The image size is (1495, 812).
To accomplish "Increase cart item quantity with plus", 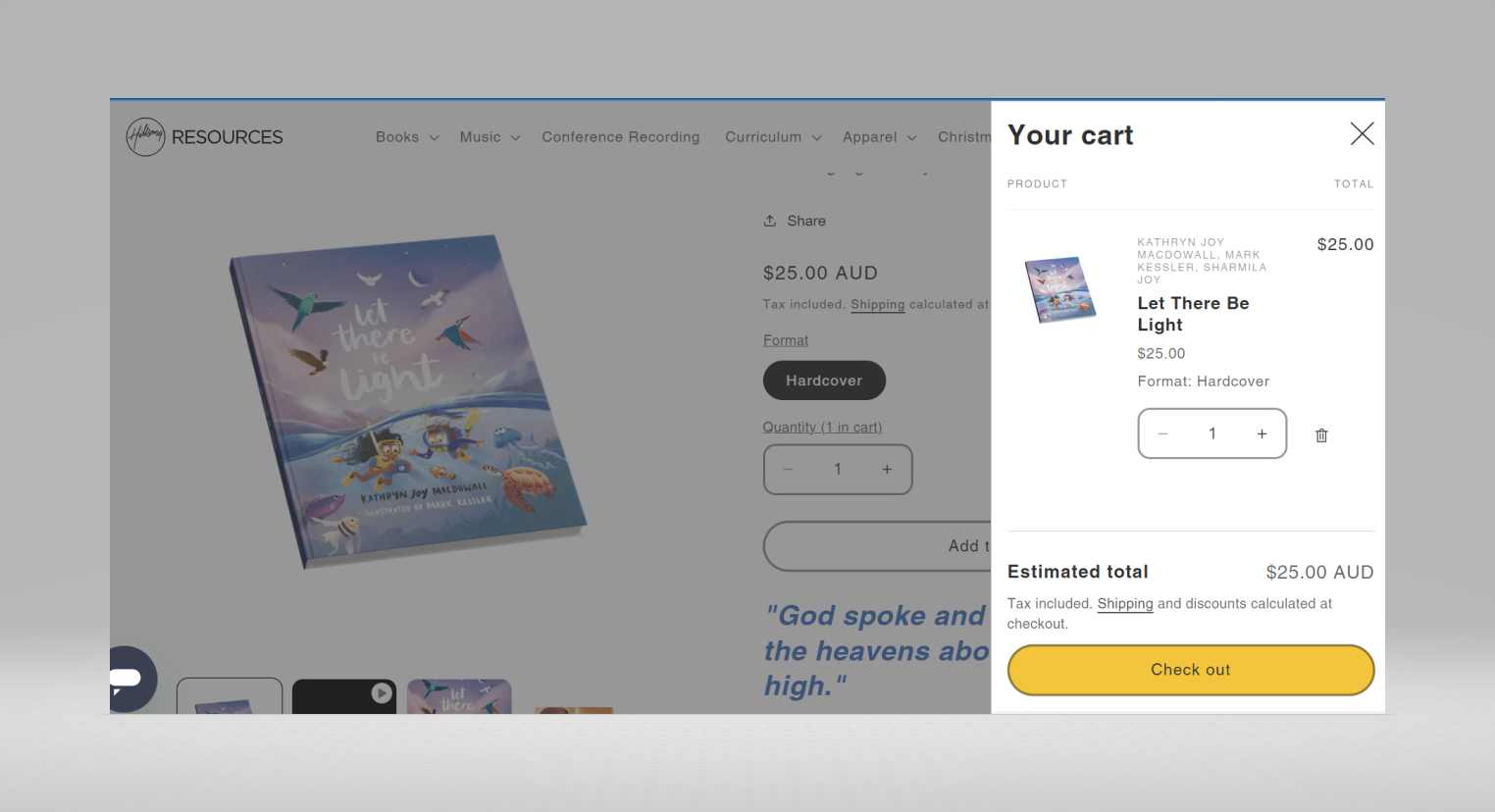I will [1262, 433].
